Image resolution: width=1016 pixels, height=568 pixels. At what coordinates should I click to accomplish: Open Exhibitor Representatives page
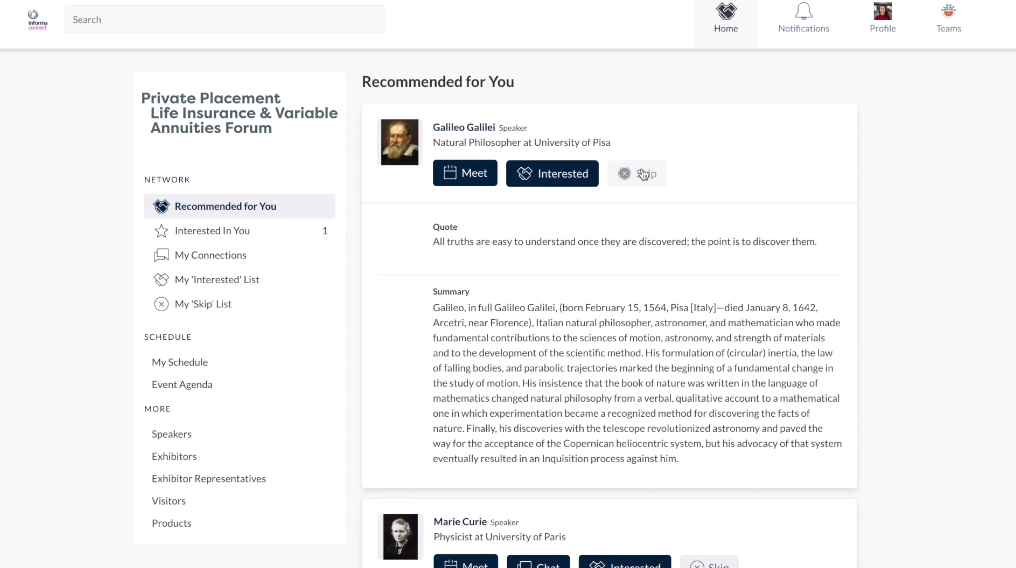[209, 479]
